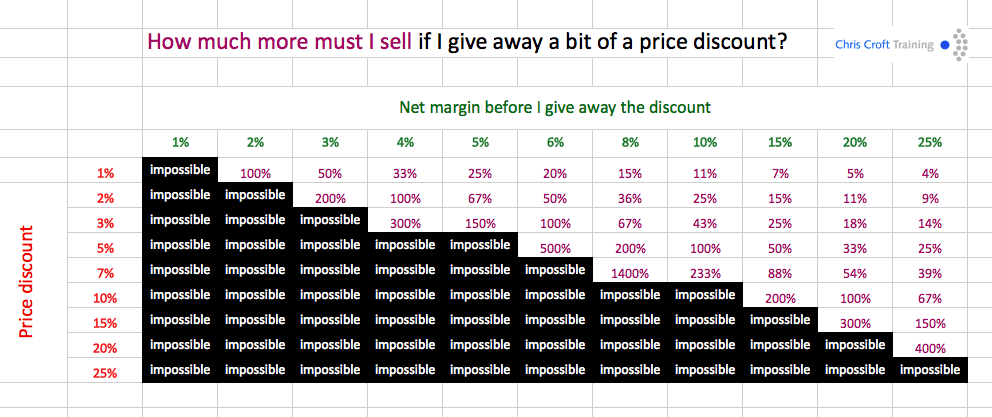
Task: Select the 18% cell
Action: [856, 221]
